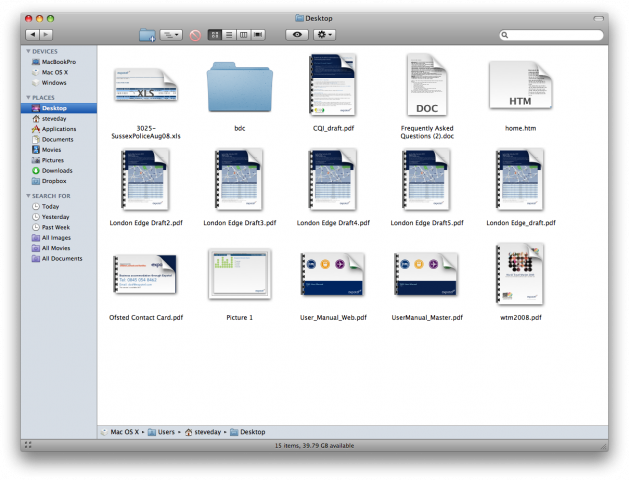Click the sidebar grip icon at bottom-left of window
Viewport: 629px width, 480px height.
pos(28,445)
